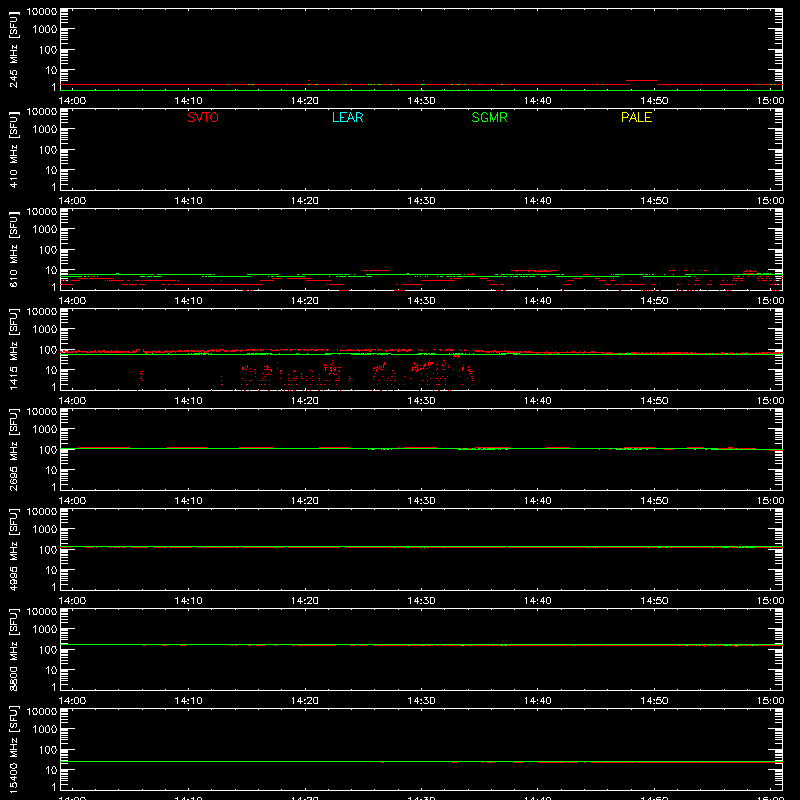
Task: Select the 15400 MHz [SFU] axis title
Action: (x=13, y=749)
